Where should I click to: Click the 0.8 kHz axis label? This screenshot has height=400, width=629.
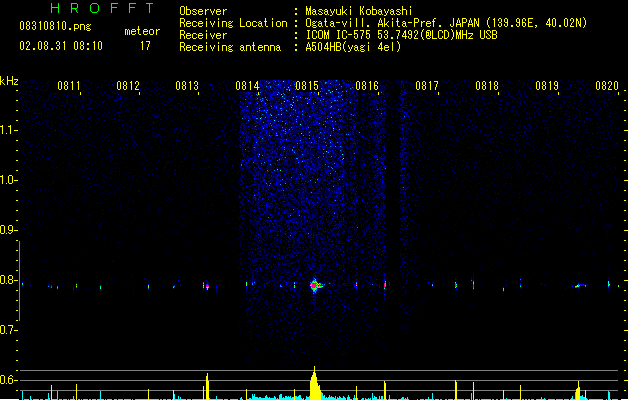point(8,280)
